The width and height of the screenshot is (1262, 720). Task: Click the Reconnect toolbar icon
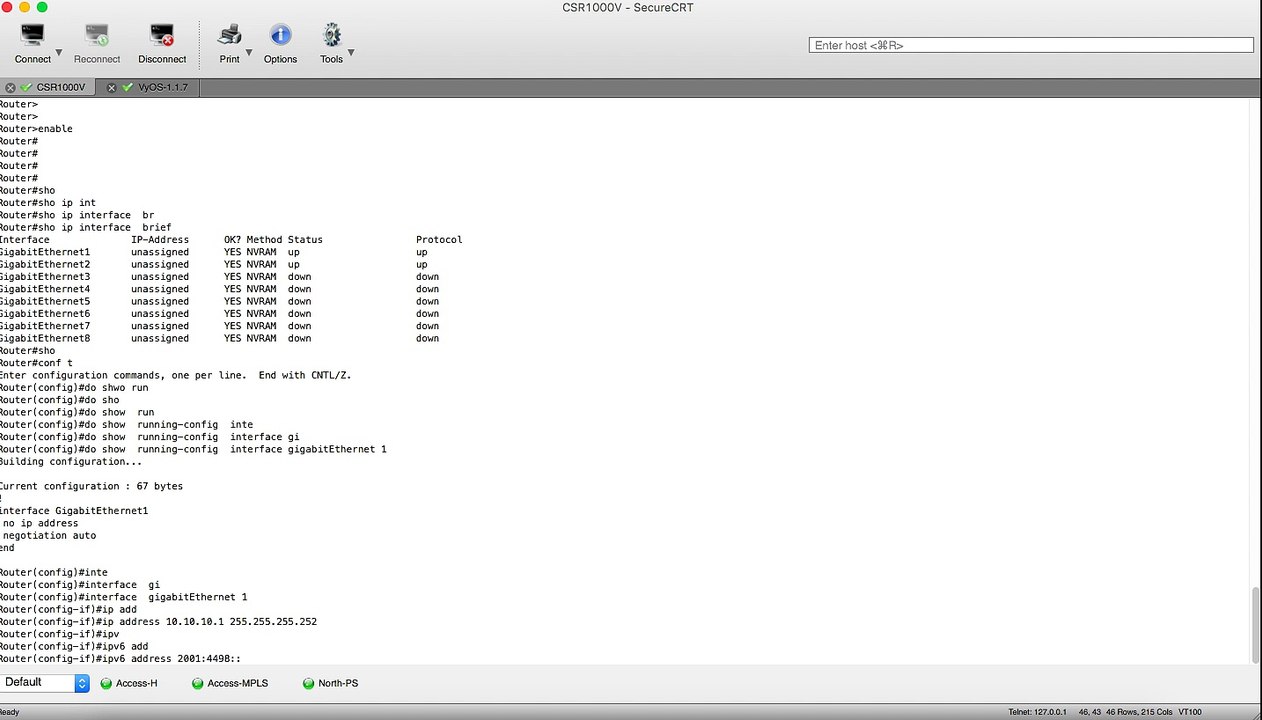tap(97, 36)
